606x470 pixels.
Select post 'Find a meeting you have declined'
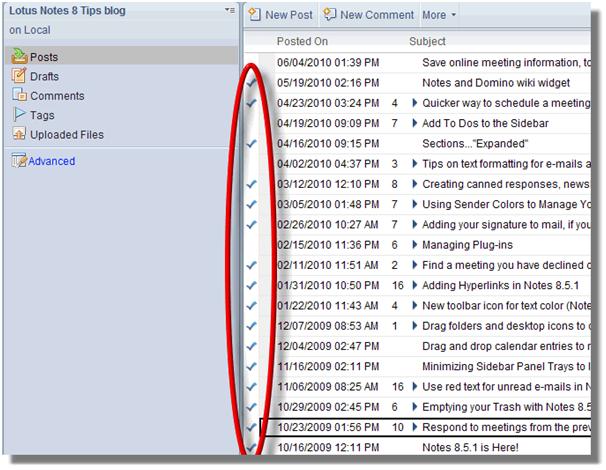tap(506, 265)
